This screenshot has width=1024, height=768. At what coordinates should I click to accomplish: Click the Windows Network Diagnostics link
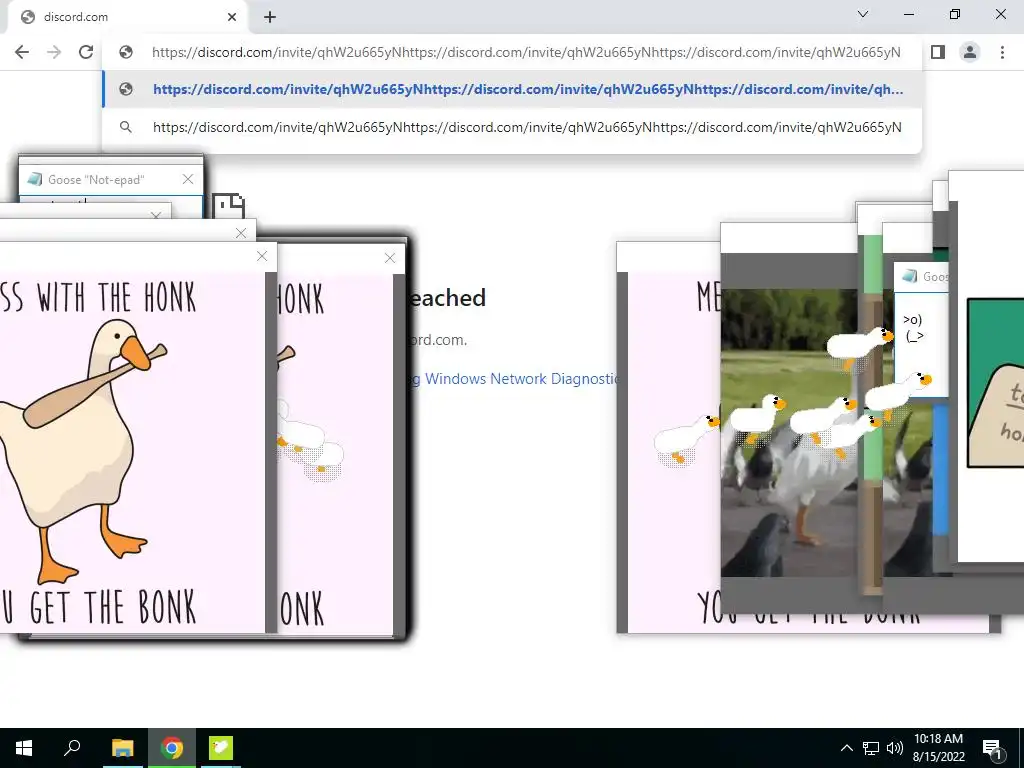click(x=521, y=379)
